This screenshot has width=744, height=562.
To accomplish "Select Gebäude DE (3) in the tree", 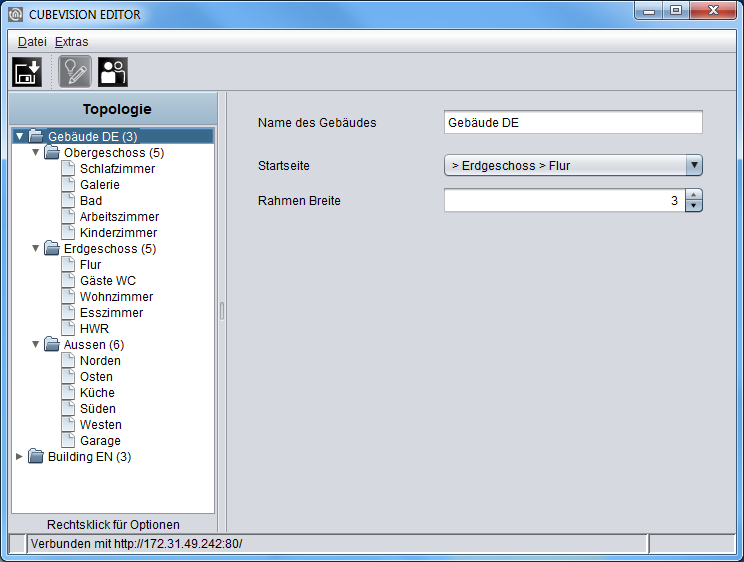I will pos(93,136).
